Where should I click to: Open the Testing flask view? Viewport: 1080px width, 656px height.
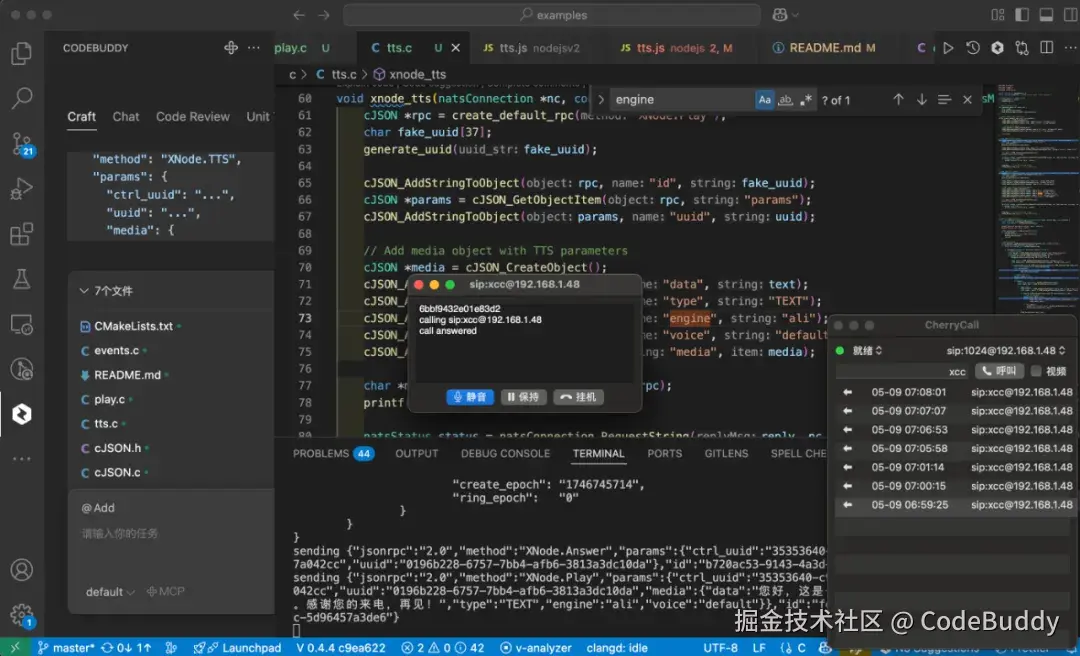(21, 279)
